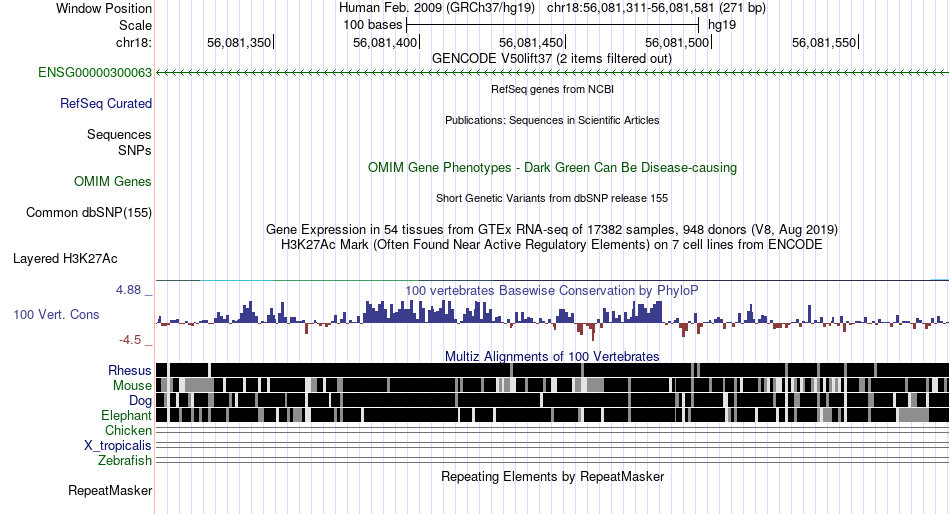This screenshot has width=950, height=514.
Task: Select the OMIM Genes track label
Action: (x=113, y=181)
